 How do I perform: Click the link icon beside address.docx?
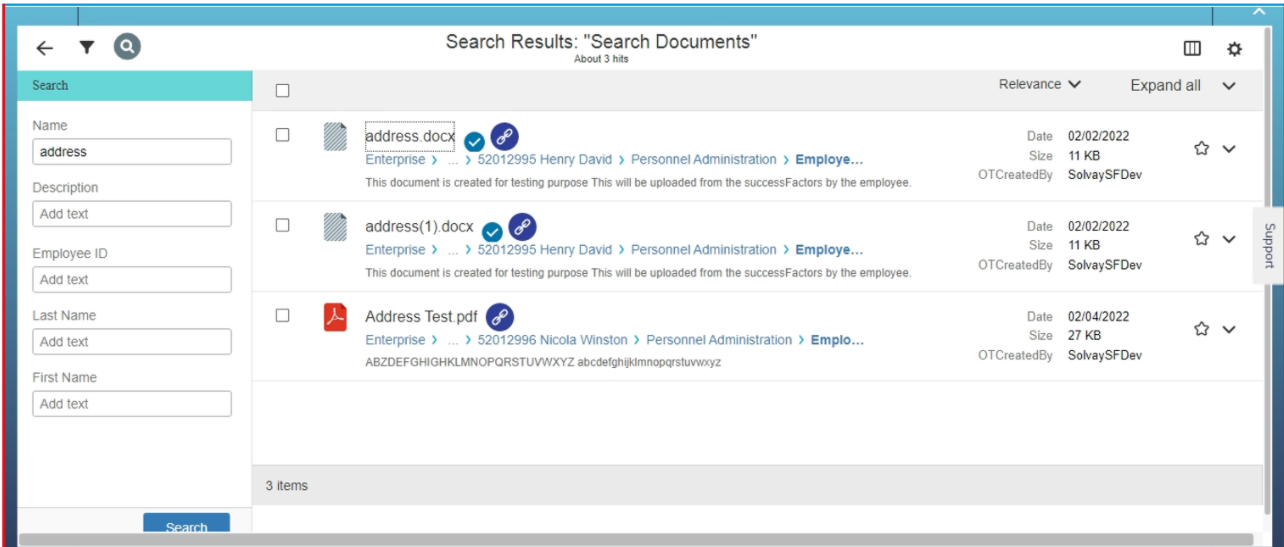[x=505, y=137]
